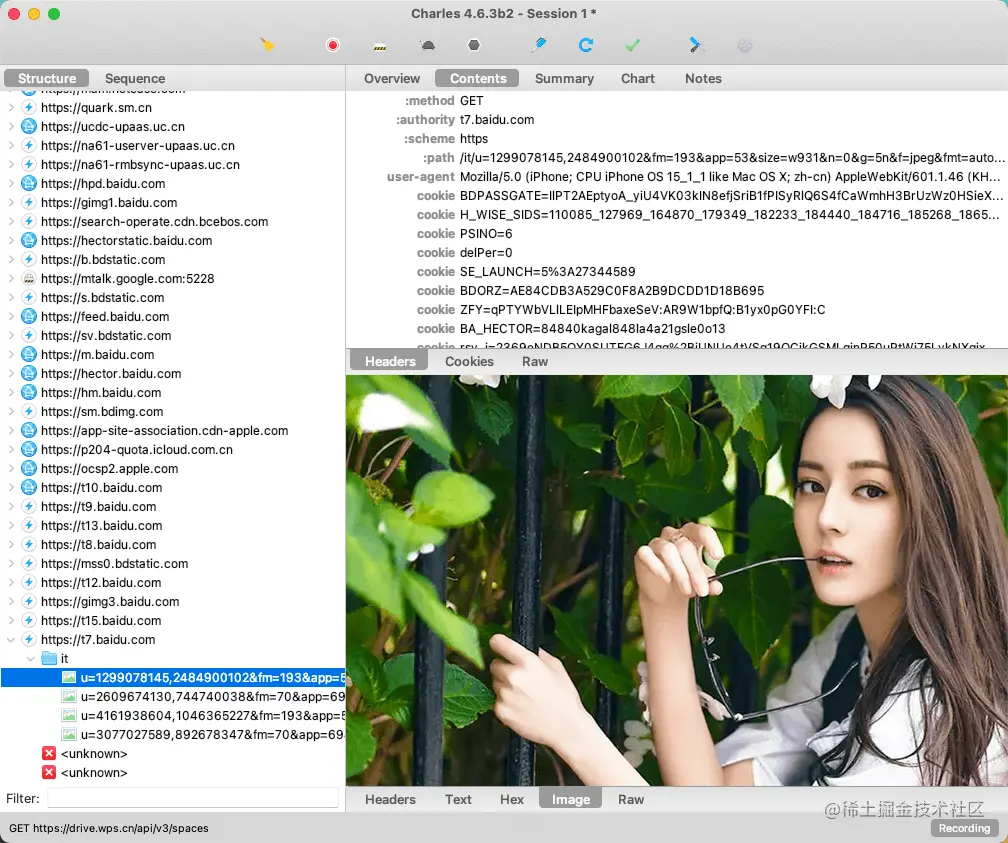Toggle SSL proxying toolbar icon
Image resolution: width=1008 pixels, height=843 pixels.
click(380, 46)
